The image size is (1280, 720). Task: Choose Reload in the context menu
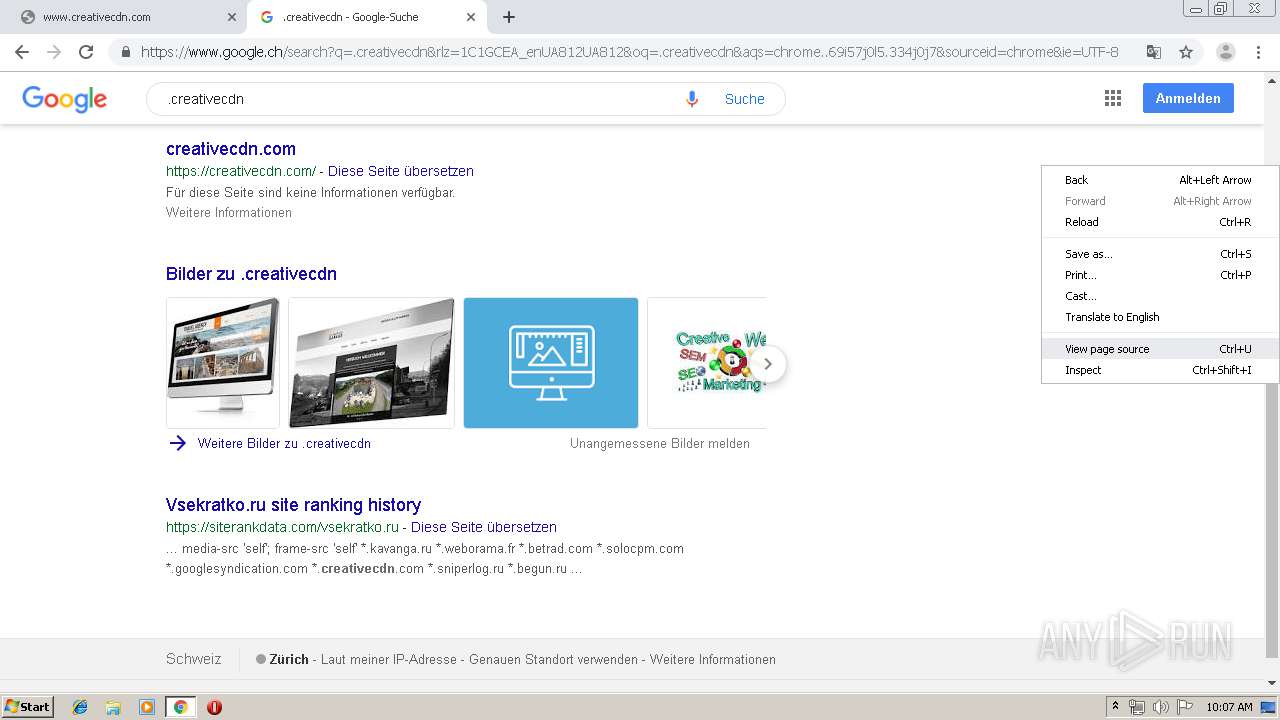(1160, 222)
